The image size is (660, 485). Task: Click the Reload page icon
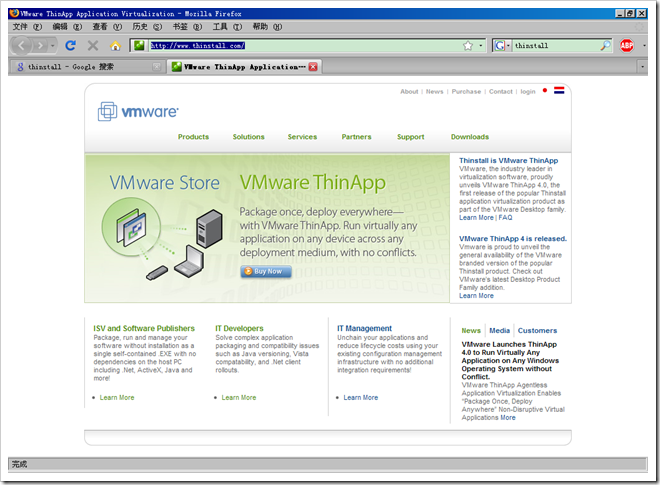click(x=70, y=45)
